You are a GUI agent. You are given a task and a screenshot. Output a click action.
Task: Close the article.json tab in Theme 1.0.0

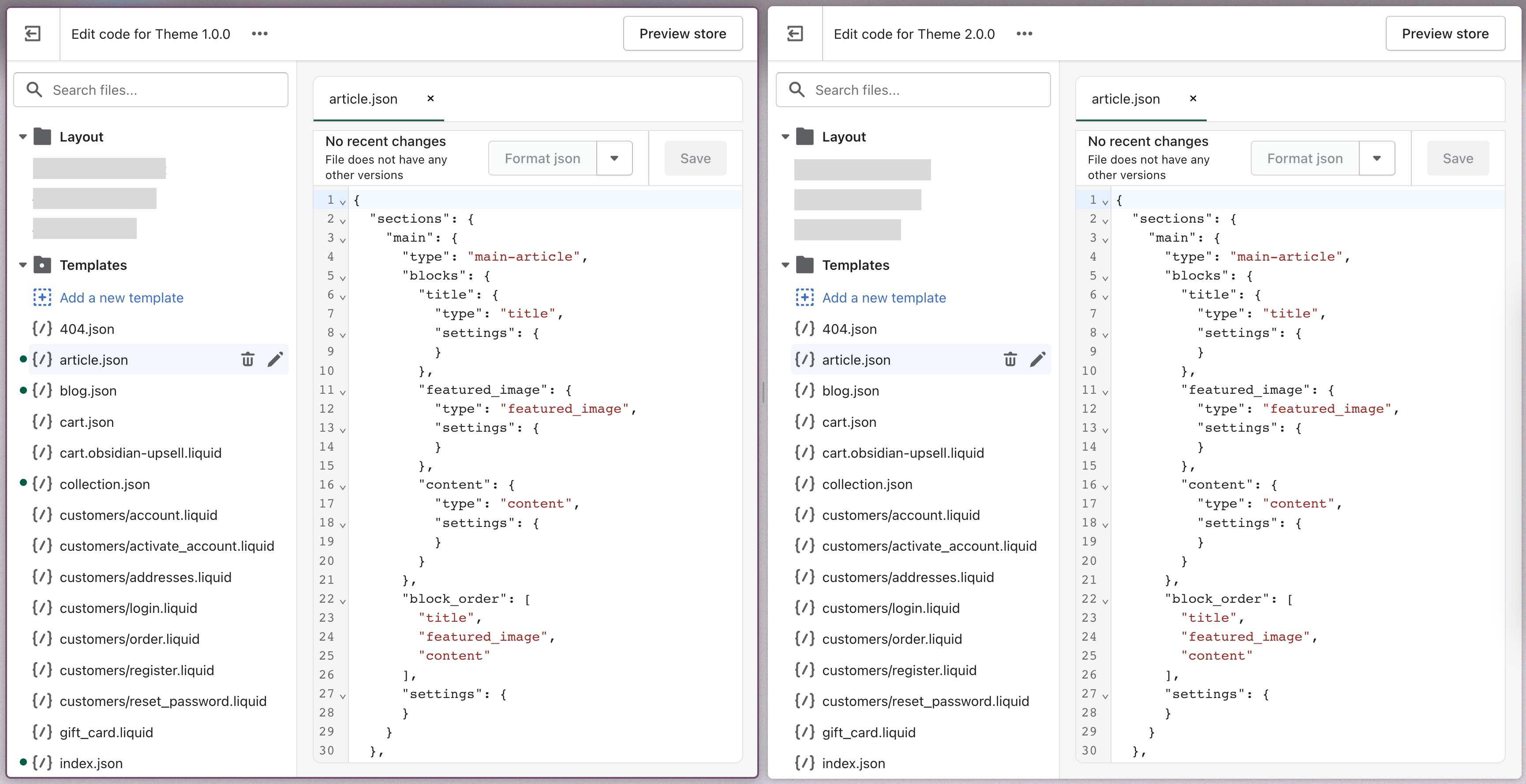(430, 98)
